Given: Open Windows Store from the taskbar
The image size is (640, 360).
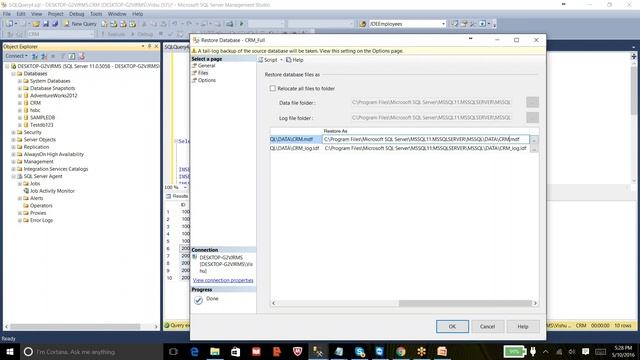Looking at the screenshot, I should 236,351.
